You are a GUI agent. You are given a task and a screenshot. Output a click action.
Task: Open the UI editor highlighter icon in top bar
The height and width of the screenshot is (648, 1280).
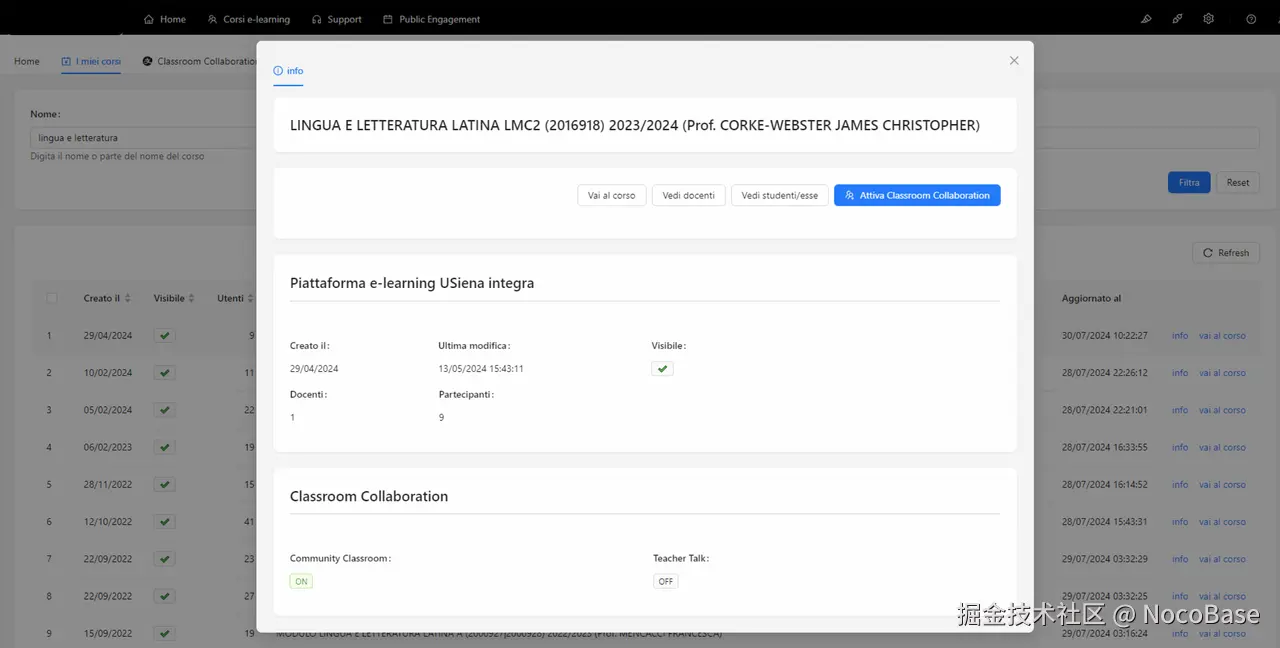(1146, 19)
